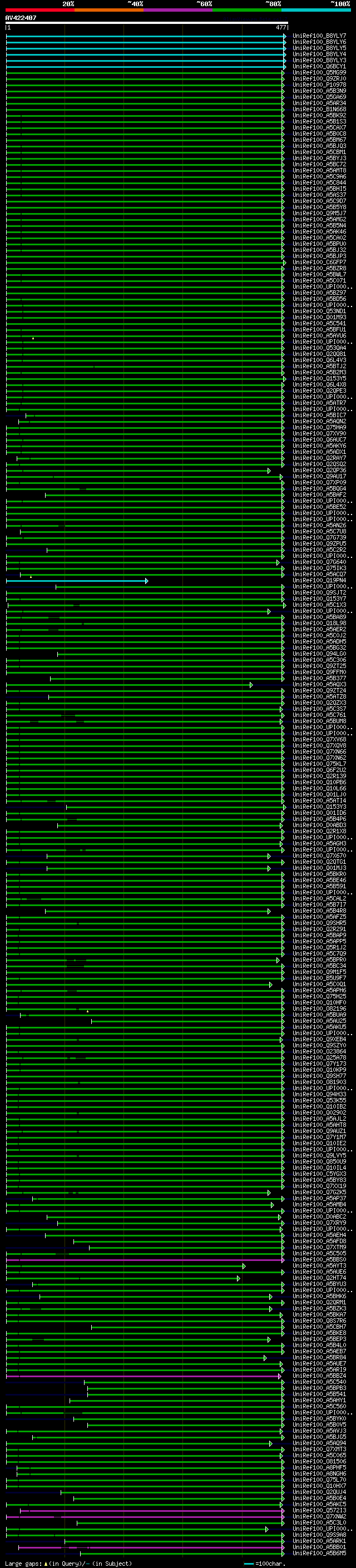Select the UniRef100_A5AER2 label

click(319, 629)
